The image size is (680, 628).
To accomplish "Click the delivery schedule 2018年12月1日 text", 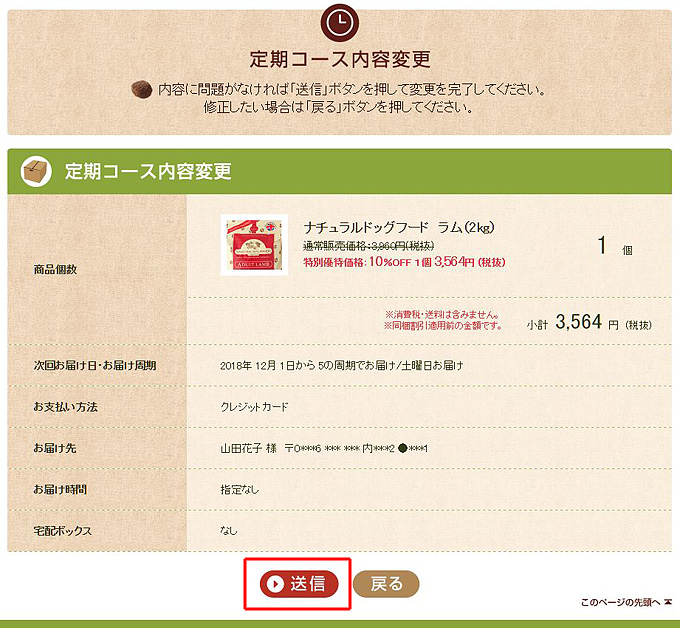I will pos(342,365).
